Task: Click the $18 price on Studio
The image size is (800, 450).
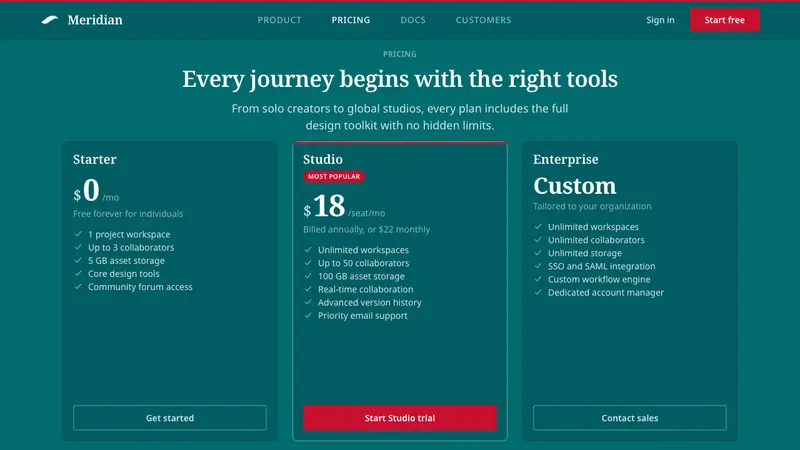Action: [x=324, y=207]
